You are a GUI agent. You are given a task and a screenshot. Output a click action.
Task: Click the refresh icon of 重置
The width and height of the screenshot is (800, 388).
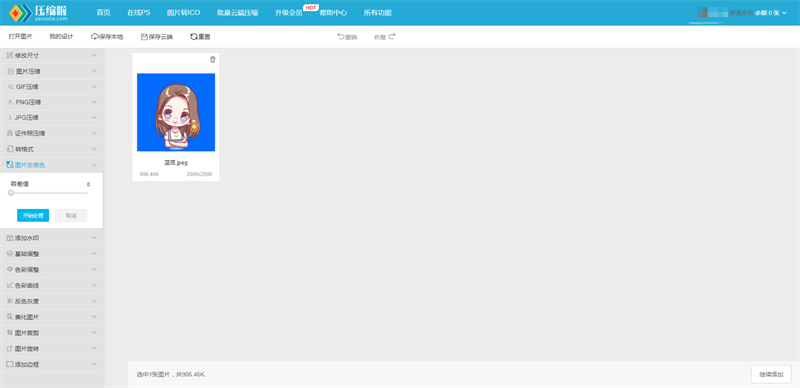coord(193,37)
